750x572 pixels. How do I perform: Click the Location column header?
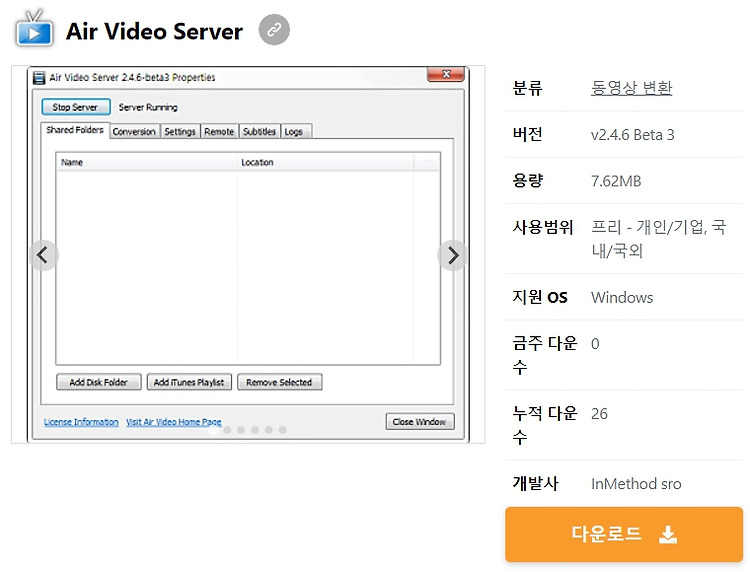click(325, 163)
